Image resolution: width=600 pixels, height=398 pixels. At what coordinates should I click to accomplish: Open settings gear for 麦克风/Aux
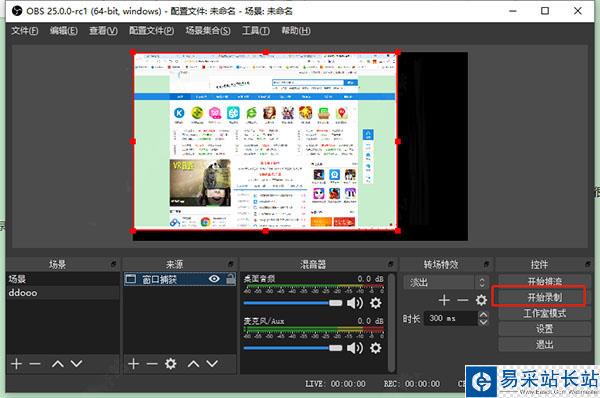(x=376, y=348)
